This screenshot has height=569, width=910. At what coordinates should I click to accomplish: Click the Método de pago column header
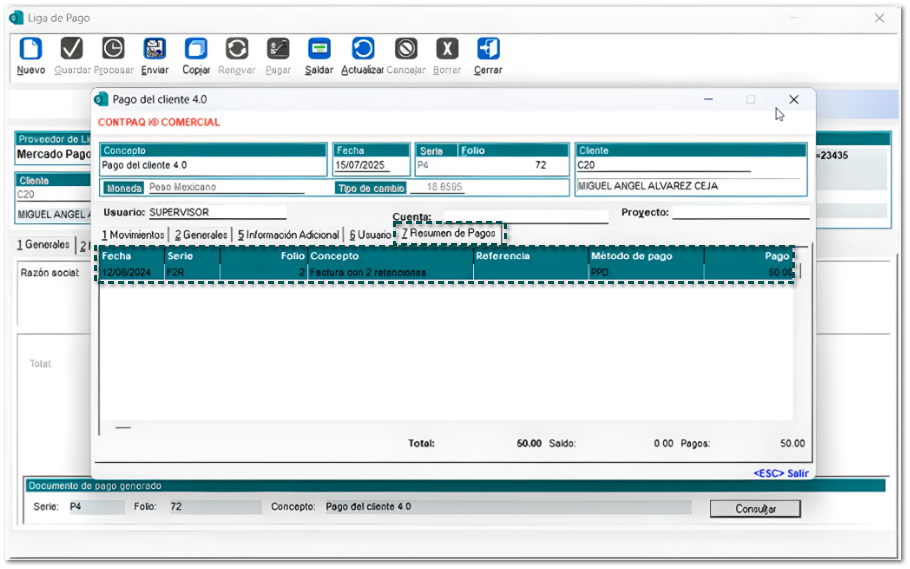(631, 256)
